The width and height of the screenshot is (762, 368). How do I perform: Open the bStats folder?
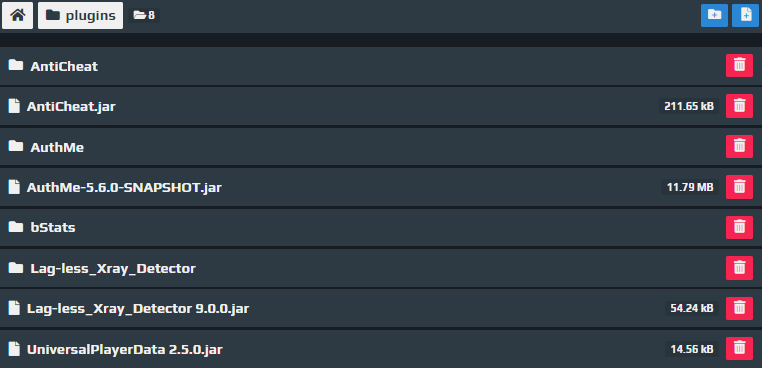pyautogui.click(x=53, y=228)
